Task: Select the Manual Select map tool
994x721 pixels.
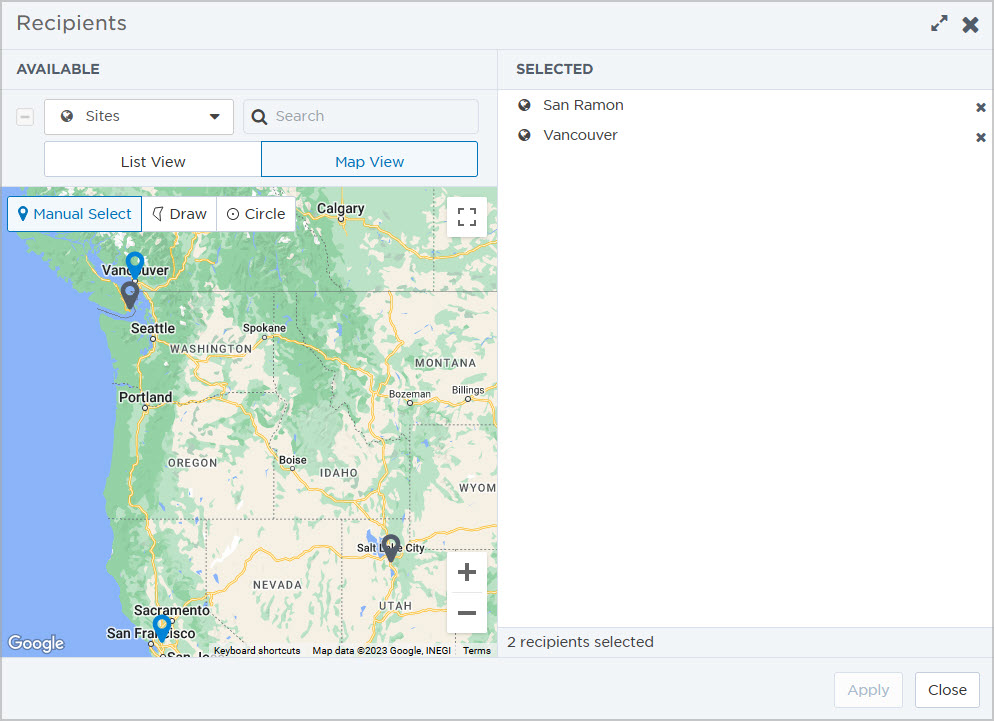Action: tap(75, 214)
